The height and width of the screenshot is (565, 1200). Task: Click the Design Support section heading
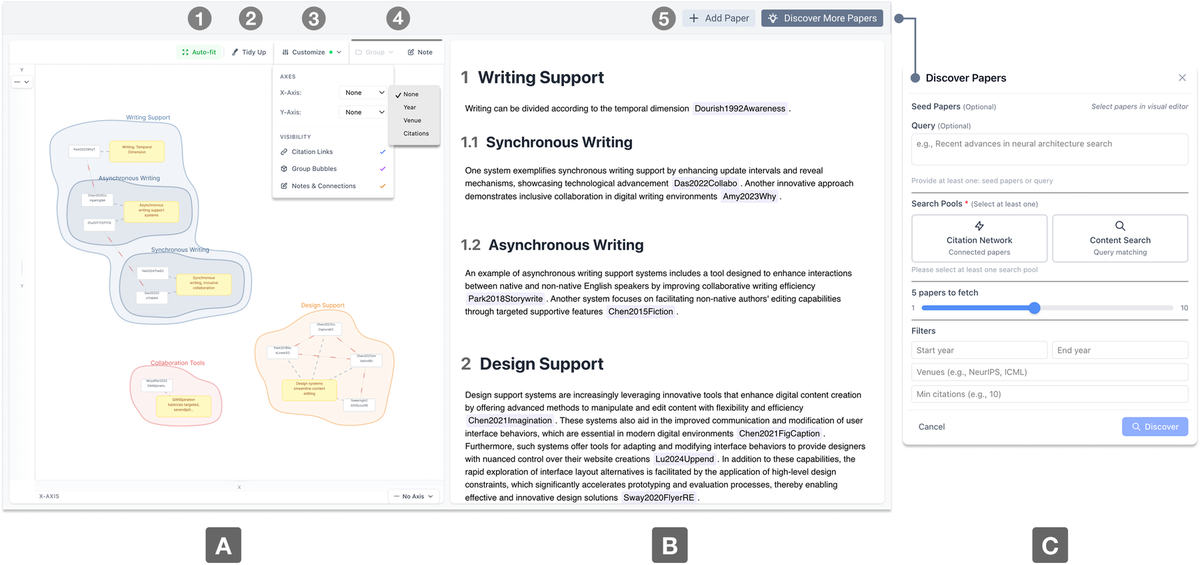point(541,364)
